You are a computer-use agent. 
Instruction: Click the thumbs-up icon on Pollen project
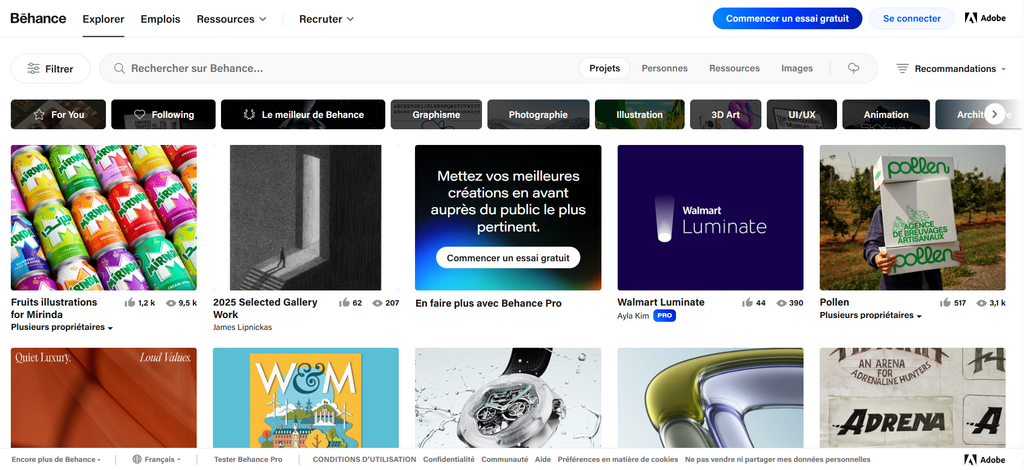tap(945, 303)
